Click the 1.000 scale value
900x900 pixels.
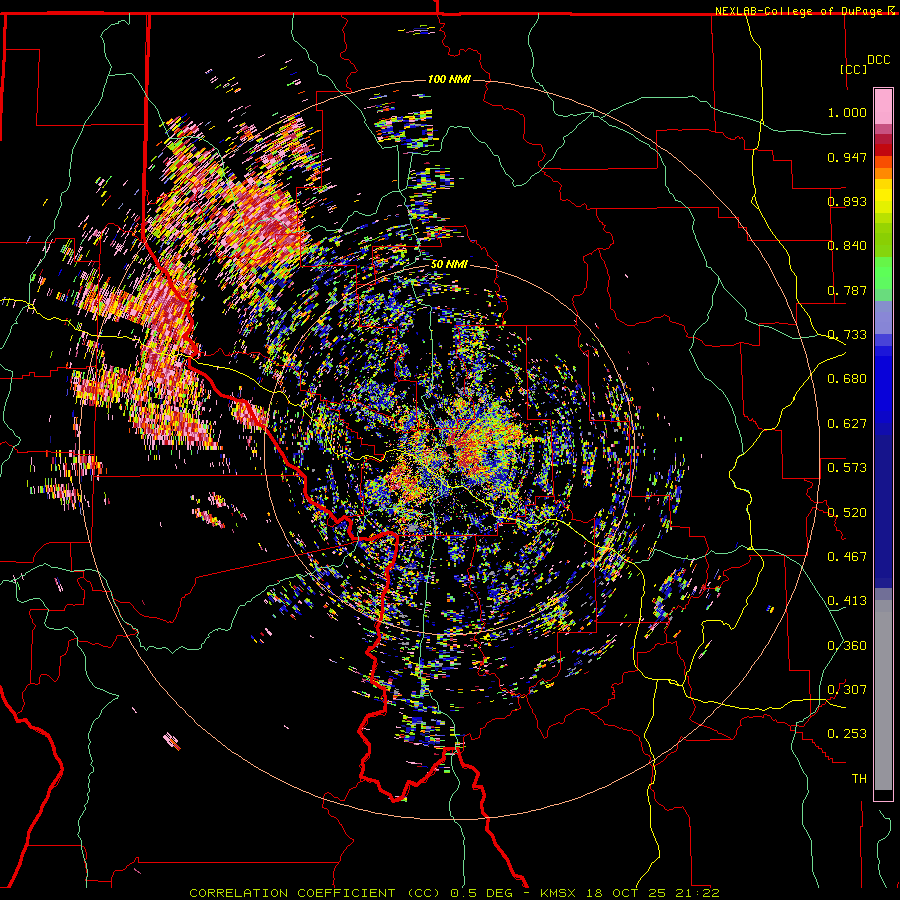[847, 112]
